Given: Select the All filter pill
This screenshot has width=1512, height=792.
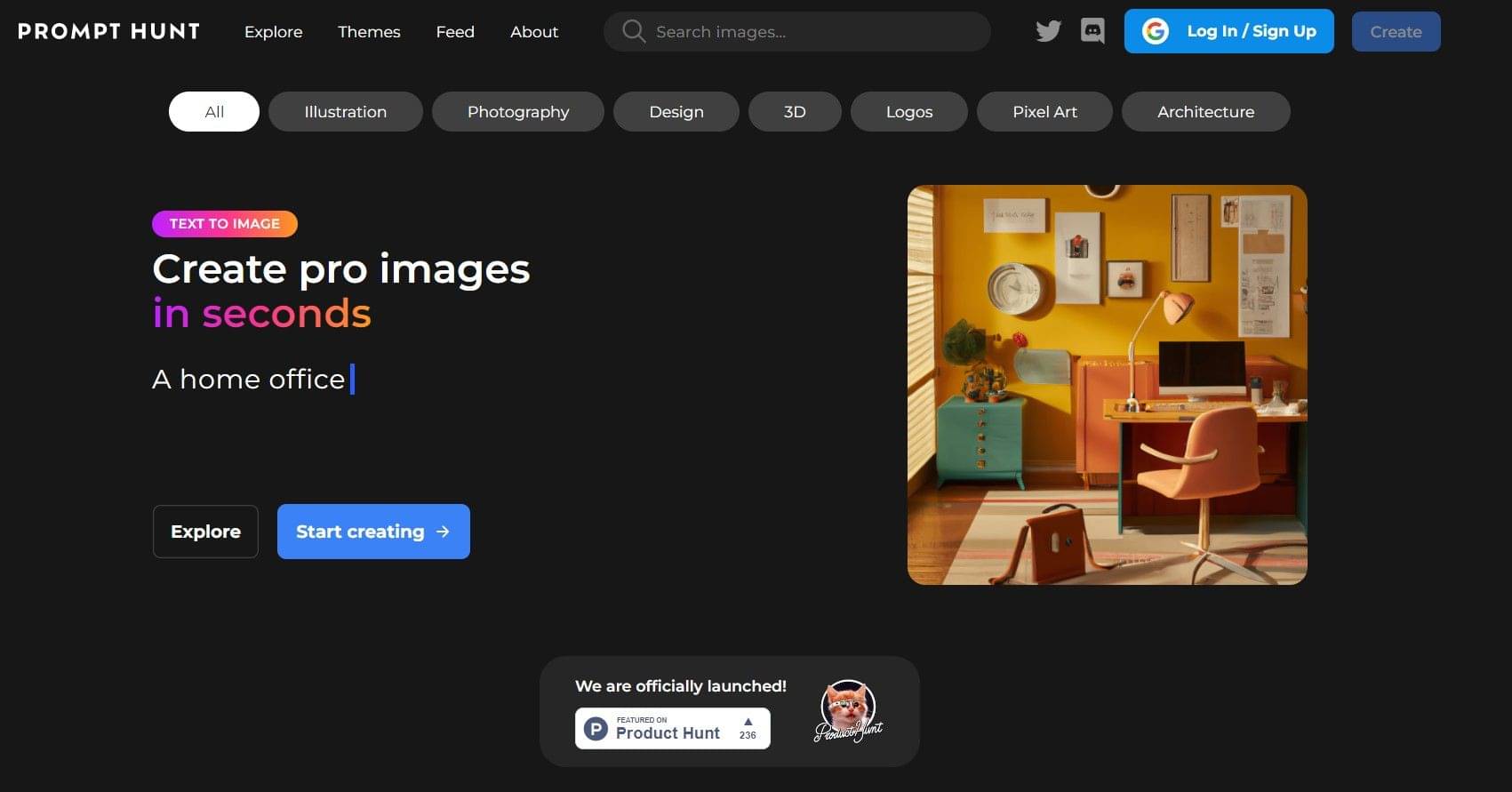Looking at the screenshot, I should tap(214, 112).
